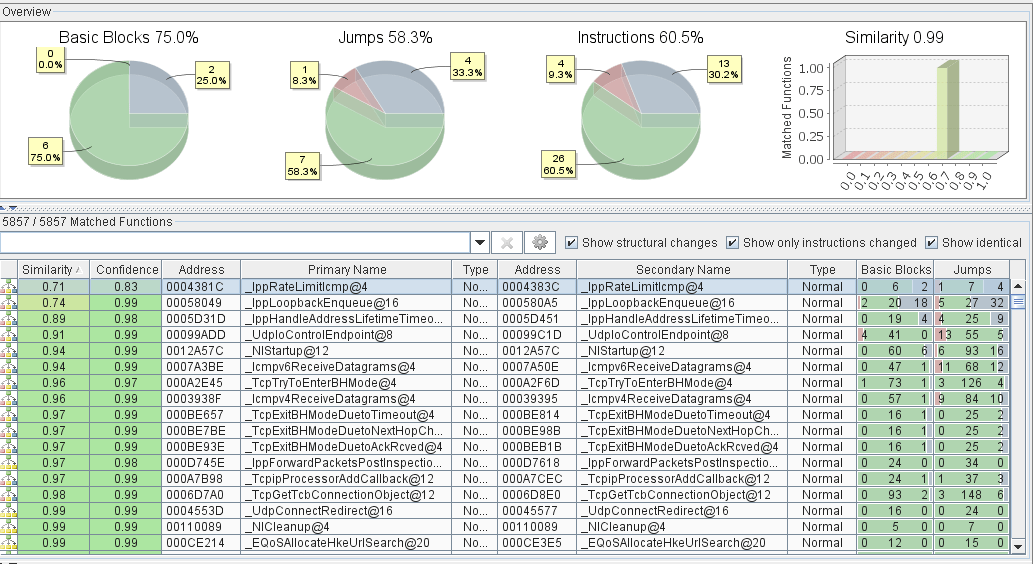The width and height of the screenshot is (1034, 564).
Task: Click flowgraph icon for _NlCleanup@4 row
Action: click(x=9, y=527)
